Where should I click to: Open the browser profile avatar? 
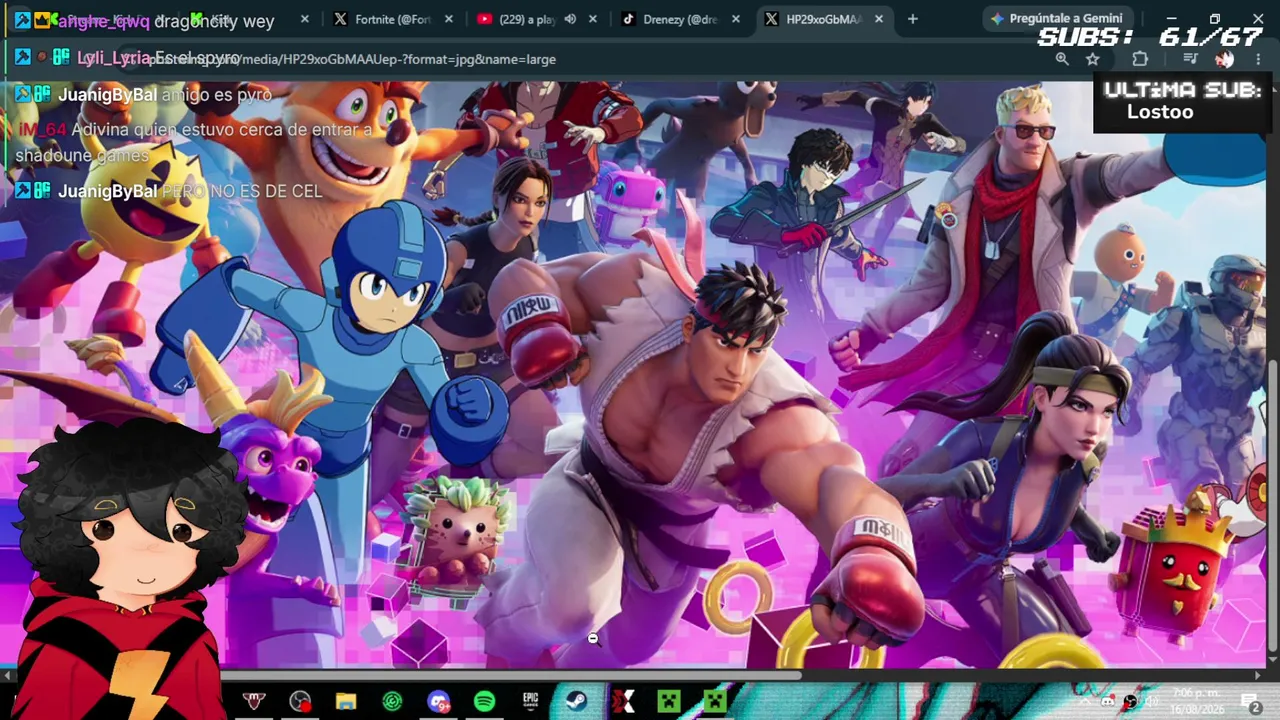[x=1224, y=59]
